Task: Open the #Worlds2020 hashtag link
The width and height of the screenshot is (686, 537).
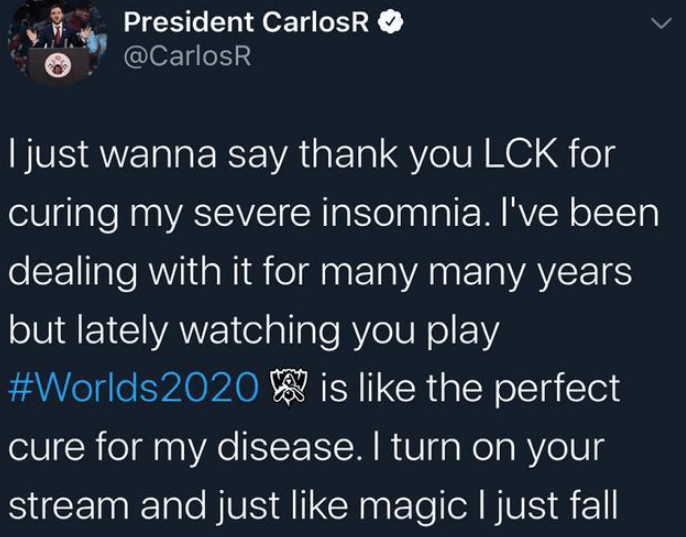Action: (x=134, y=388)
